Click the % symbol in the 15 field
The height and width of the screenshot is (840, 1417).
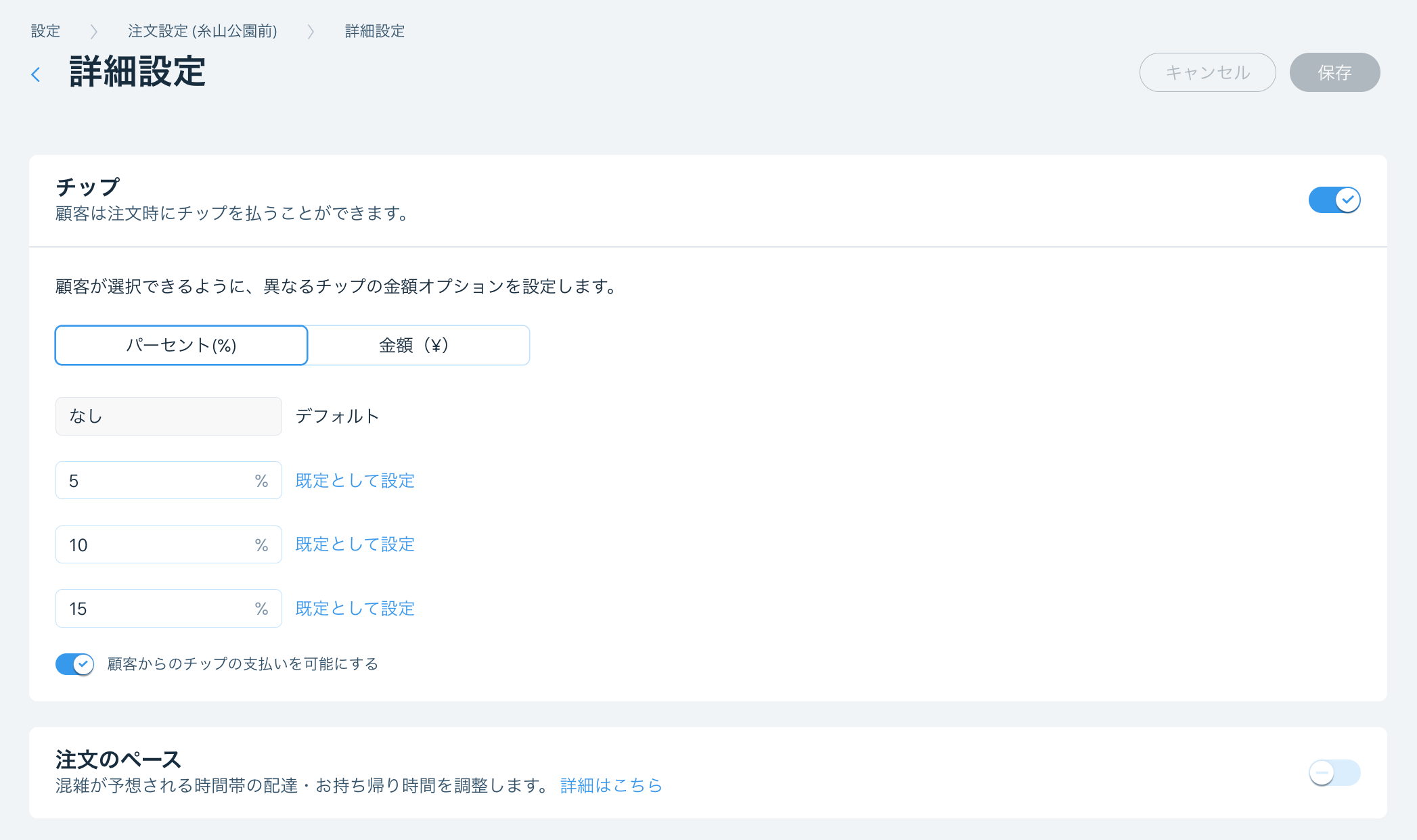point(262,608)
